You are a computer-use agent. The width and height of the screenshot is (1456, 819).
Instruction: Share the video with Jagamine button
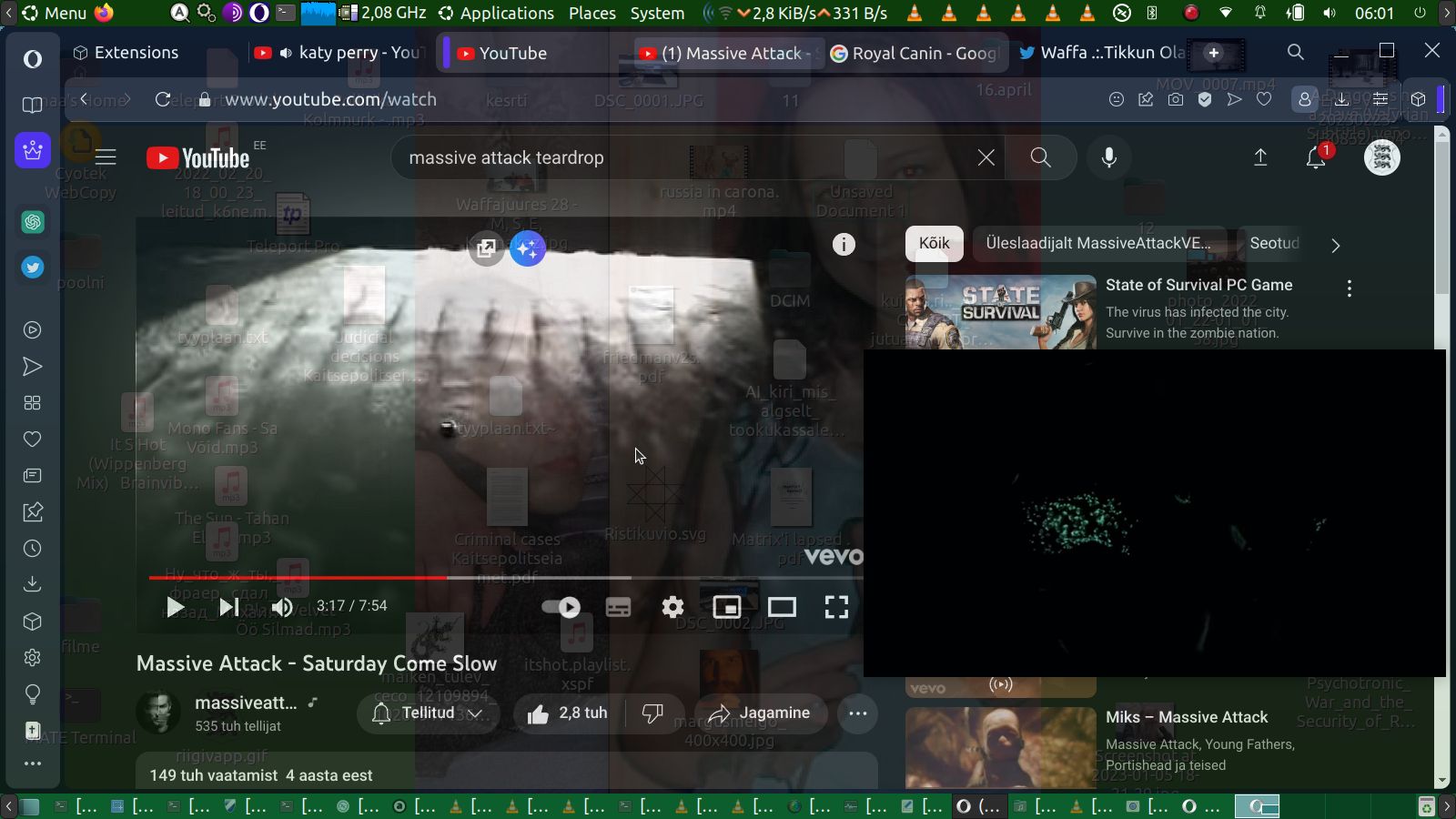click(761, 713)
